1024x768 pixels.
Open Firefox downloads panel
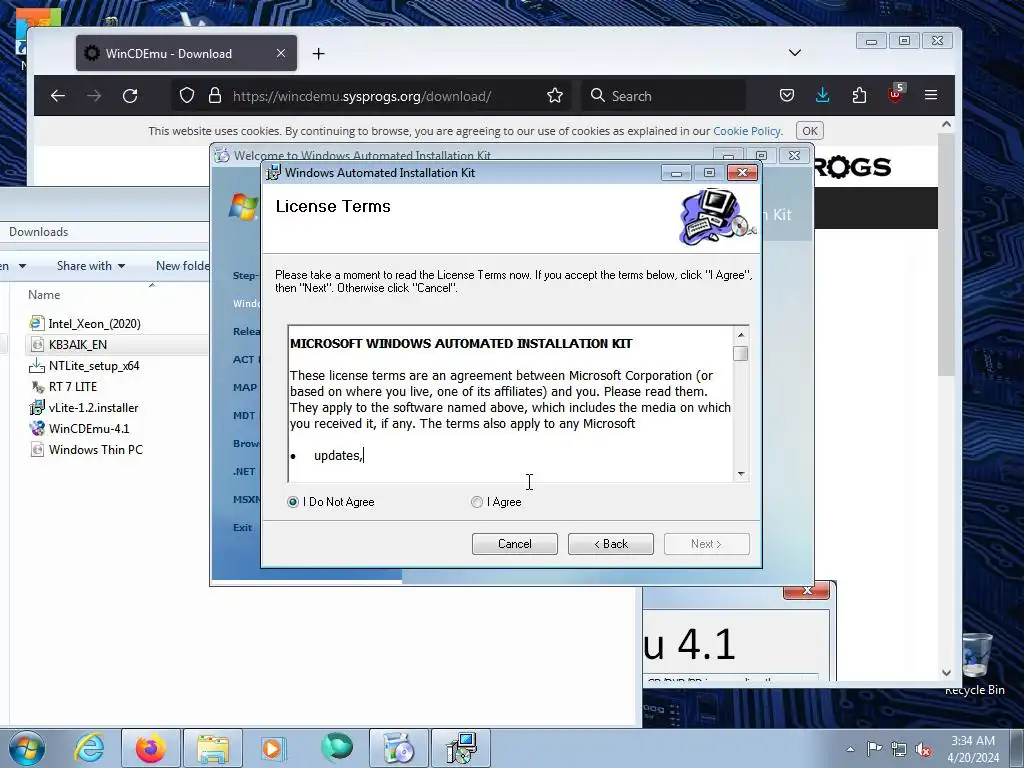pos(823,96)
